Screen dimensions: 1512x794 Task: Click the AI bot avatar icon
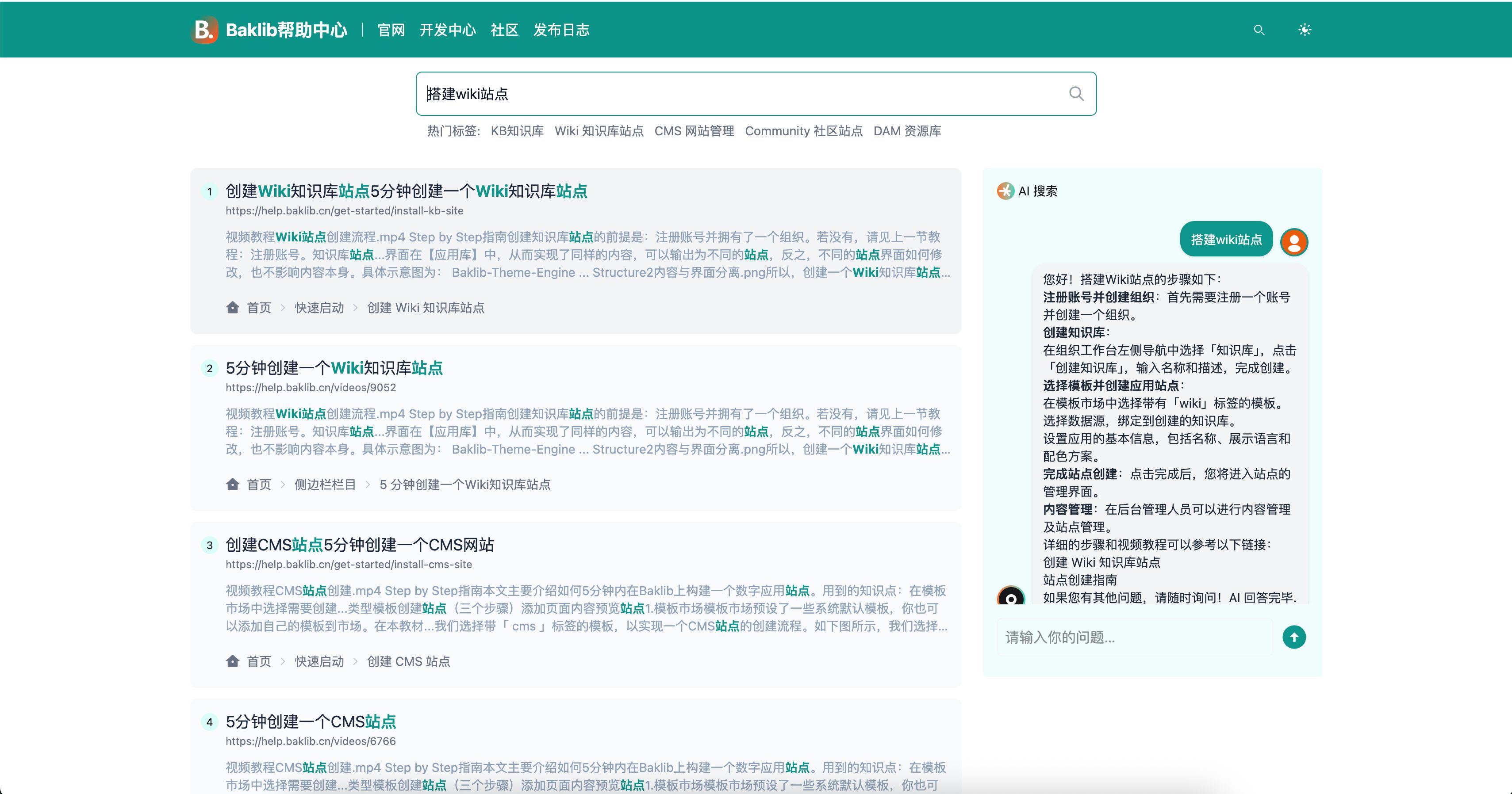coord(1011,596)
